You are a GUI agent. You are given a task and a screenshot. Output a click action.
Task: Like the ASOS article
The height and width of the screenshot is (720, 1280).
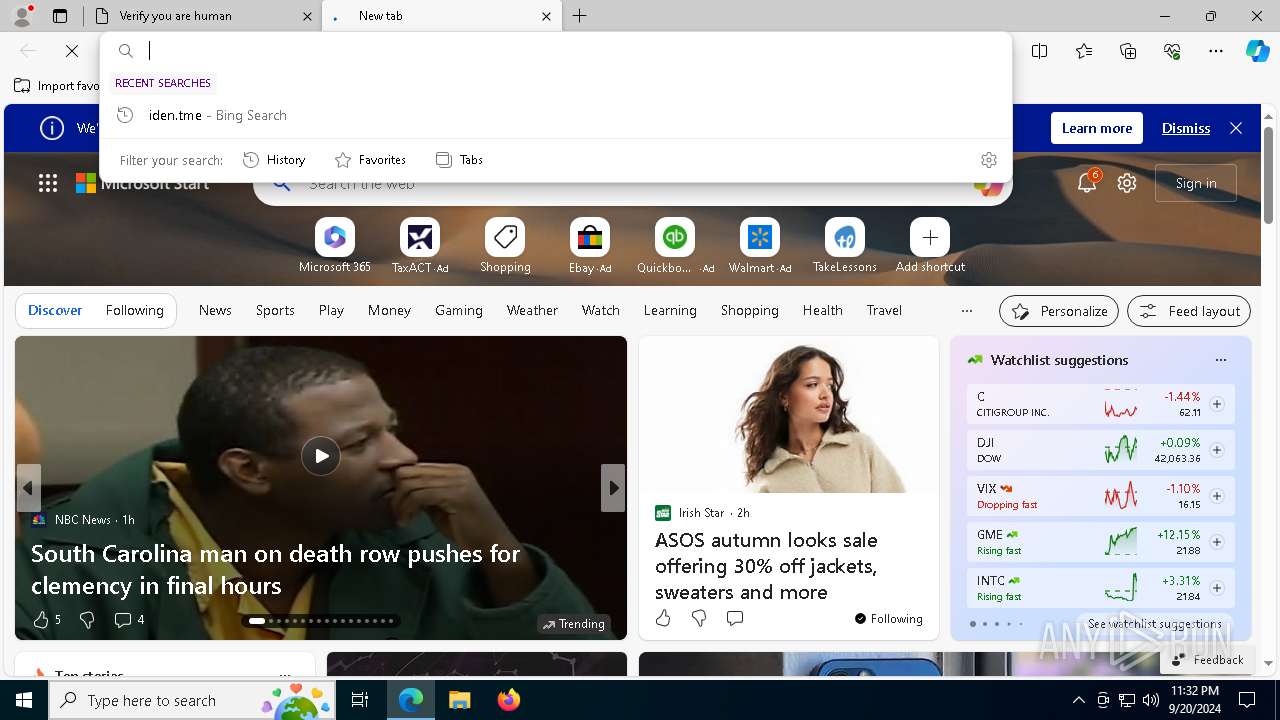tap(663, 618)
